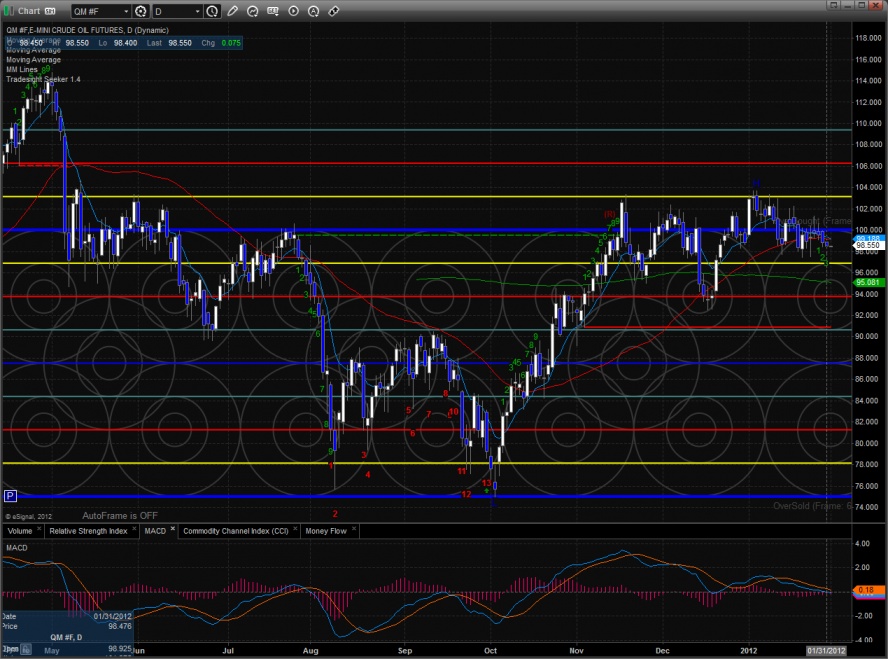Viewport: 888px width, 659px height.
Task: Click the chart title QM #F E-MINI CRUDE OIL FUTURES
Action: click(x=87, y=30)
